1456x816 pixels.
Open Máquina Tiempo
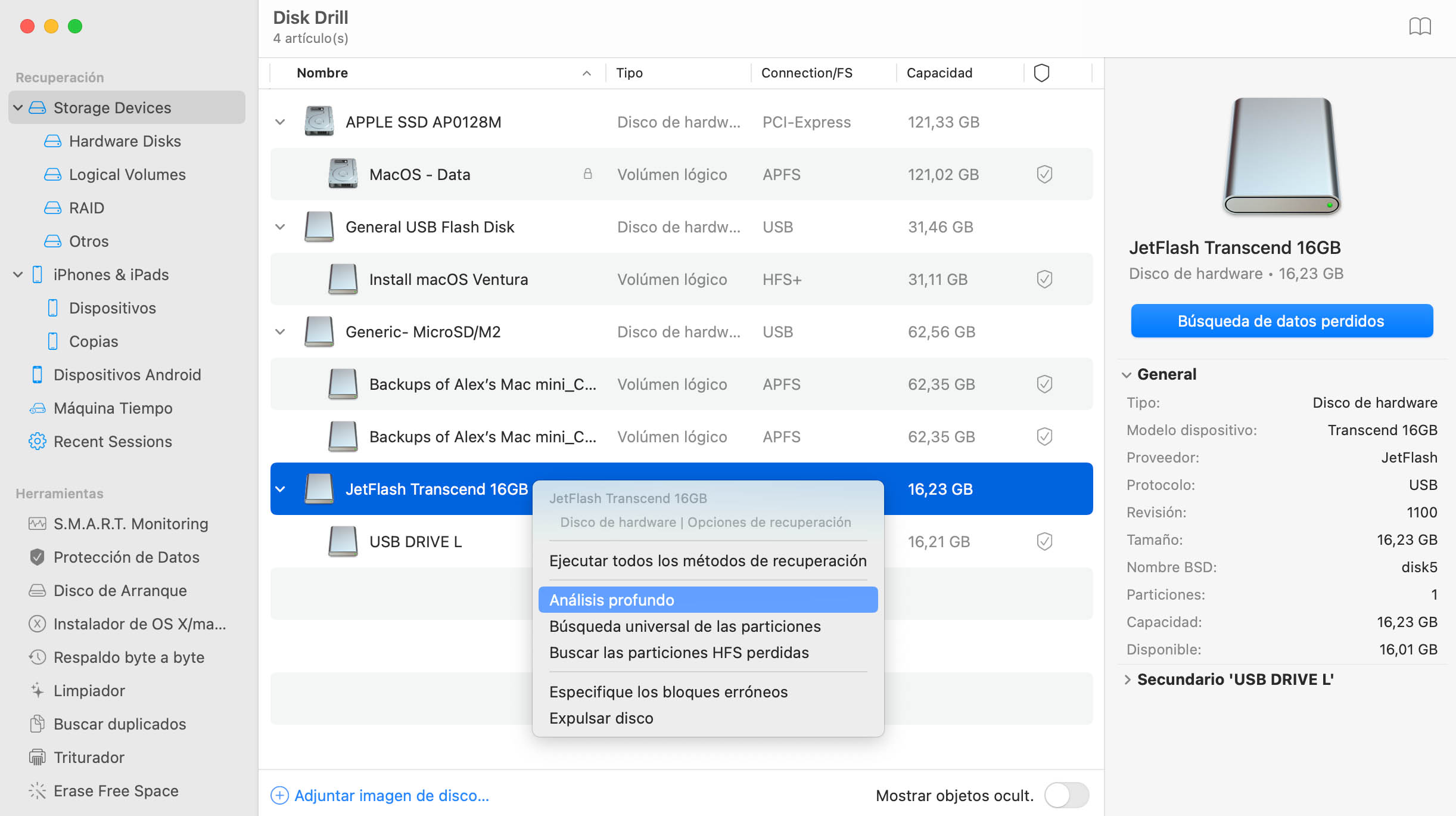[x=113, y=408]
